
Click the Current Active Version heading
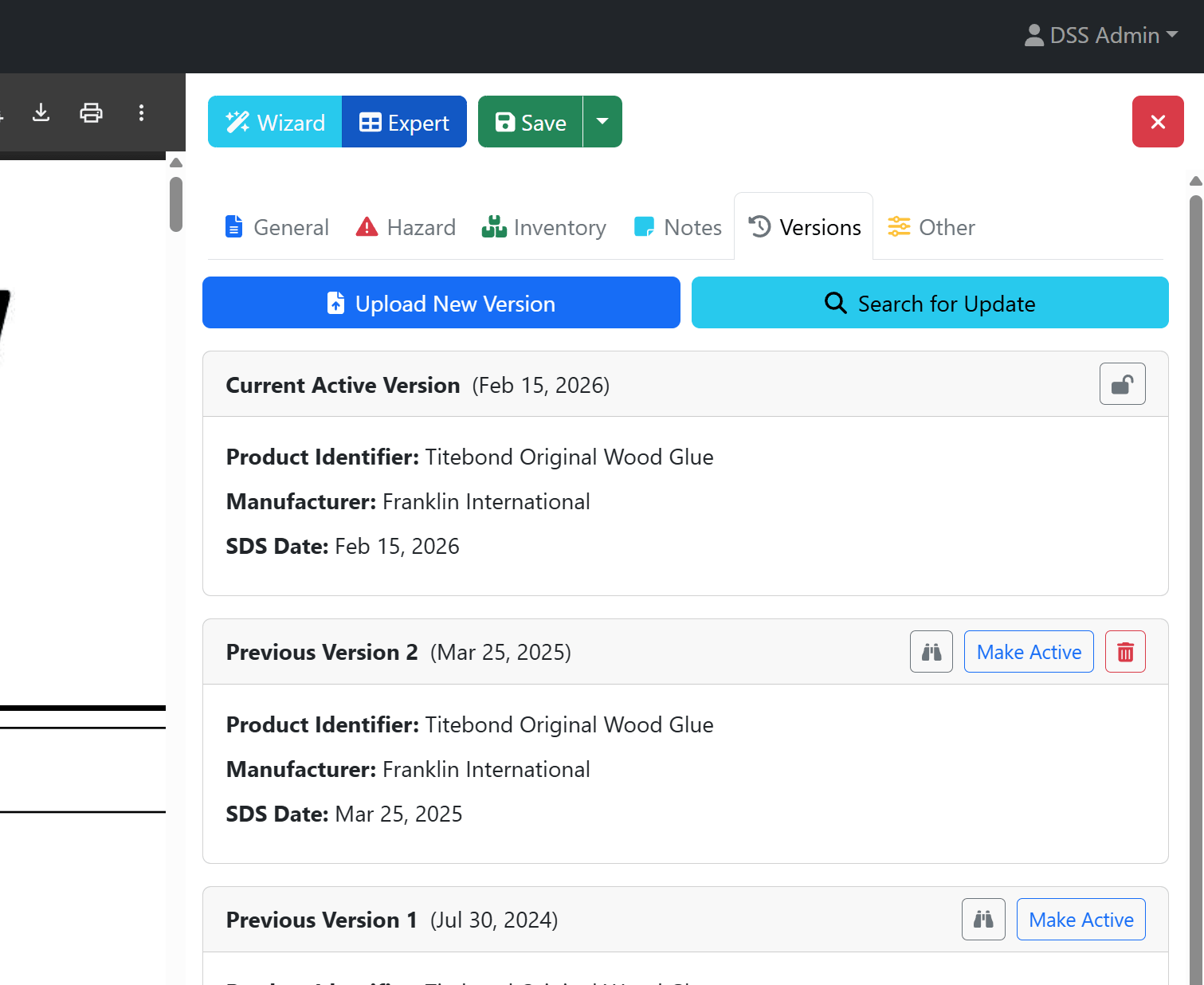343,385
